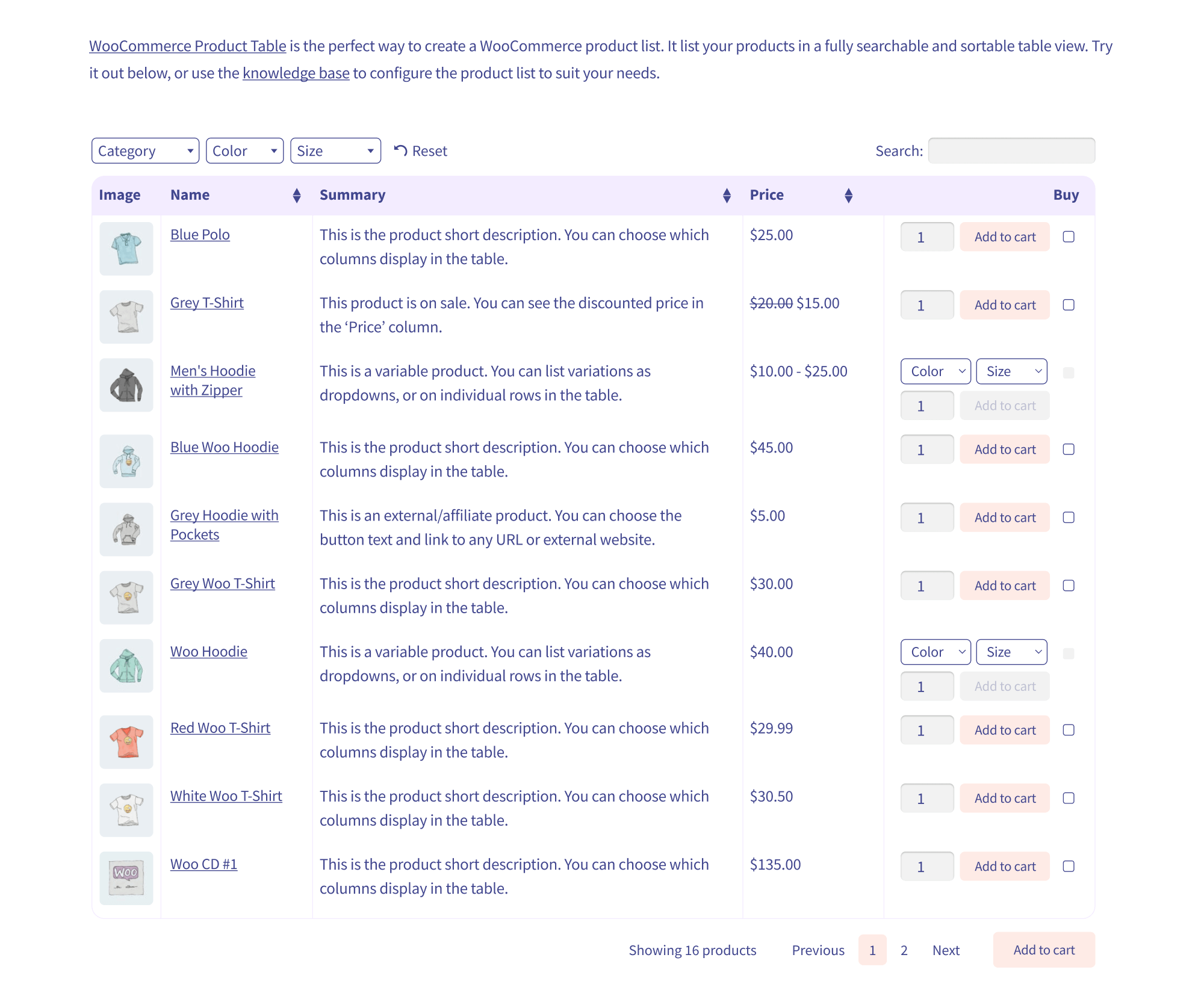Open the Blue Polo product thumbnail
This screenshot has width=1204, height=999.
[126, 249]
